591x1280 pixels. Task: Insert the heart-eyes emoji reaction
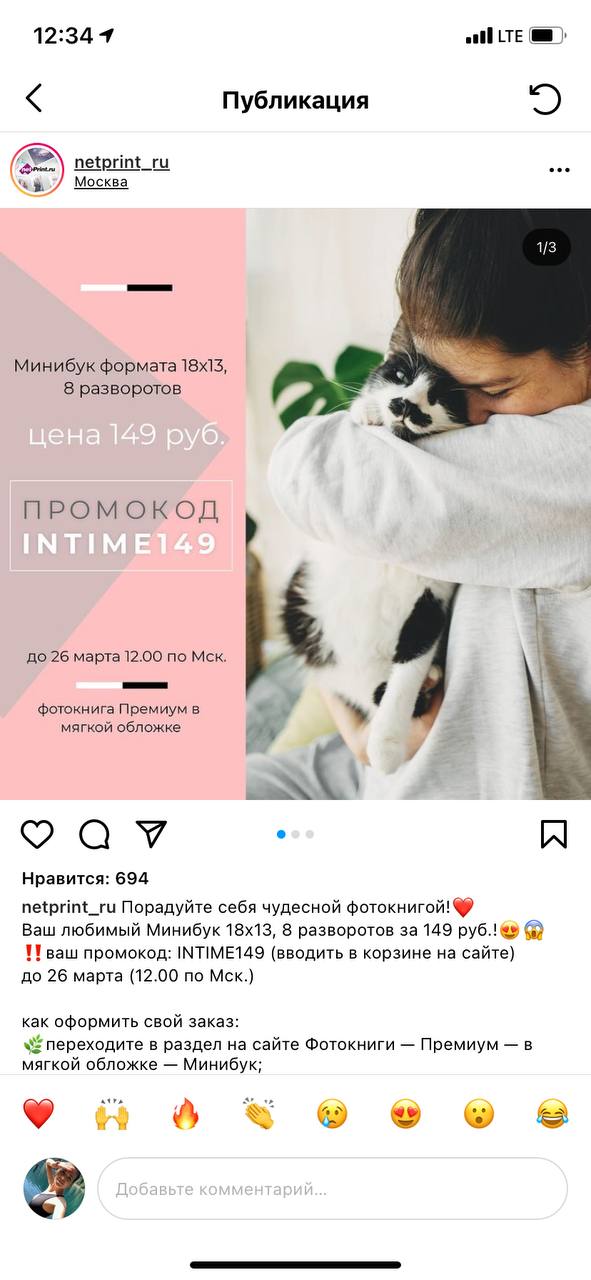(x=405, y=1113)
